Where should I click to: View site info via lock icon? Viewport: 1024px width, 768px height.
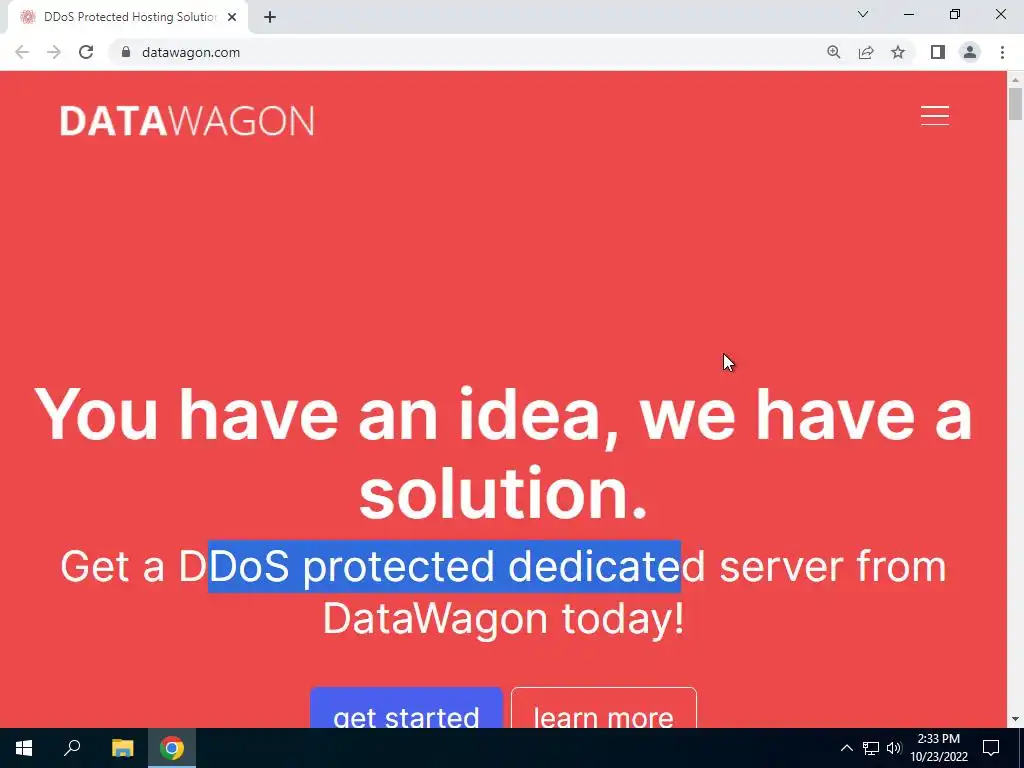tap(126, 52)
